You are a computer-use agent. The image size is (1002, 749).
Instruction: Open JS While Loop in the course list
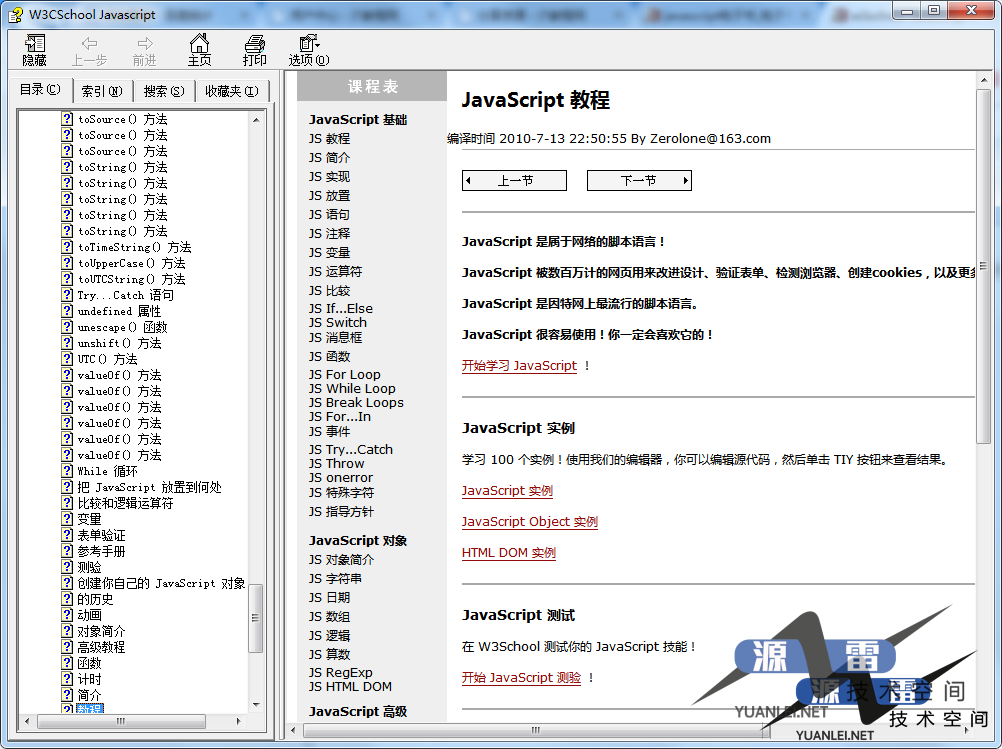tap(352, 389)
